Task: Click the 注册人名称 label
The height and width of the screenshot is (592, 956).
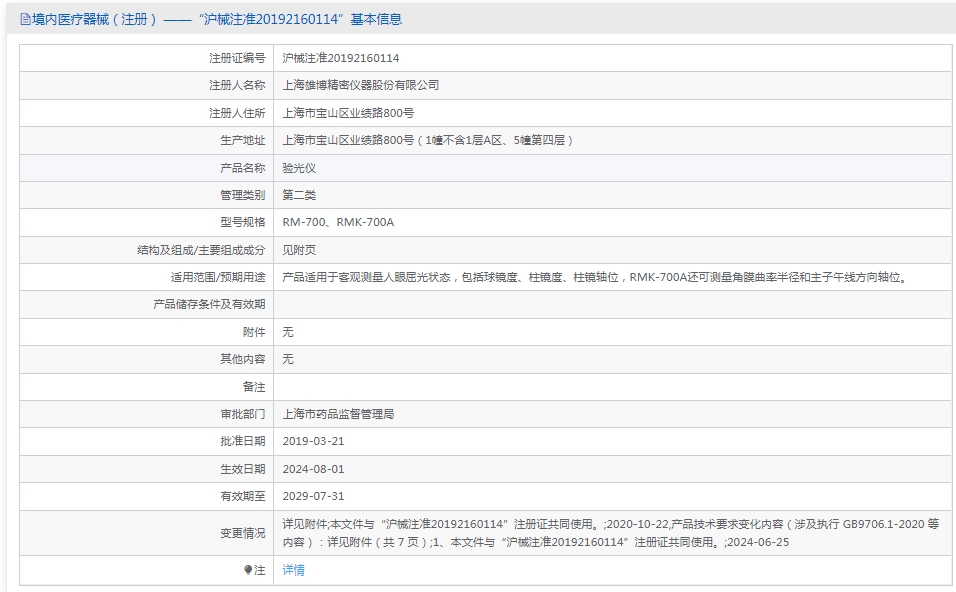Action: click(x=237, y=85)
